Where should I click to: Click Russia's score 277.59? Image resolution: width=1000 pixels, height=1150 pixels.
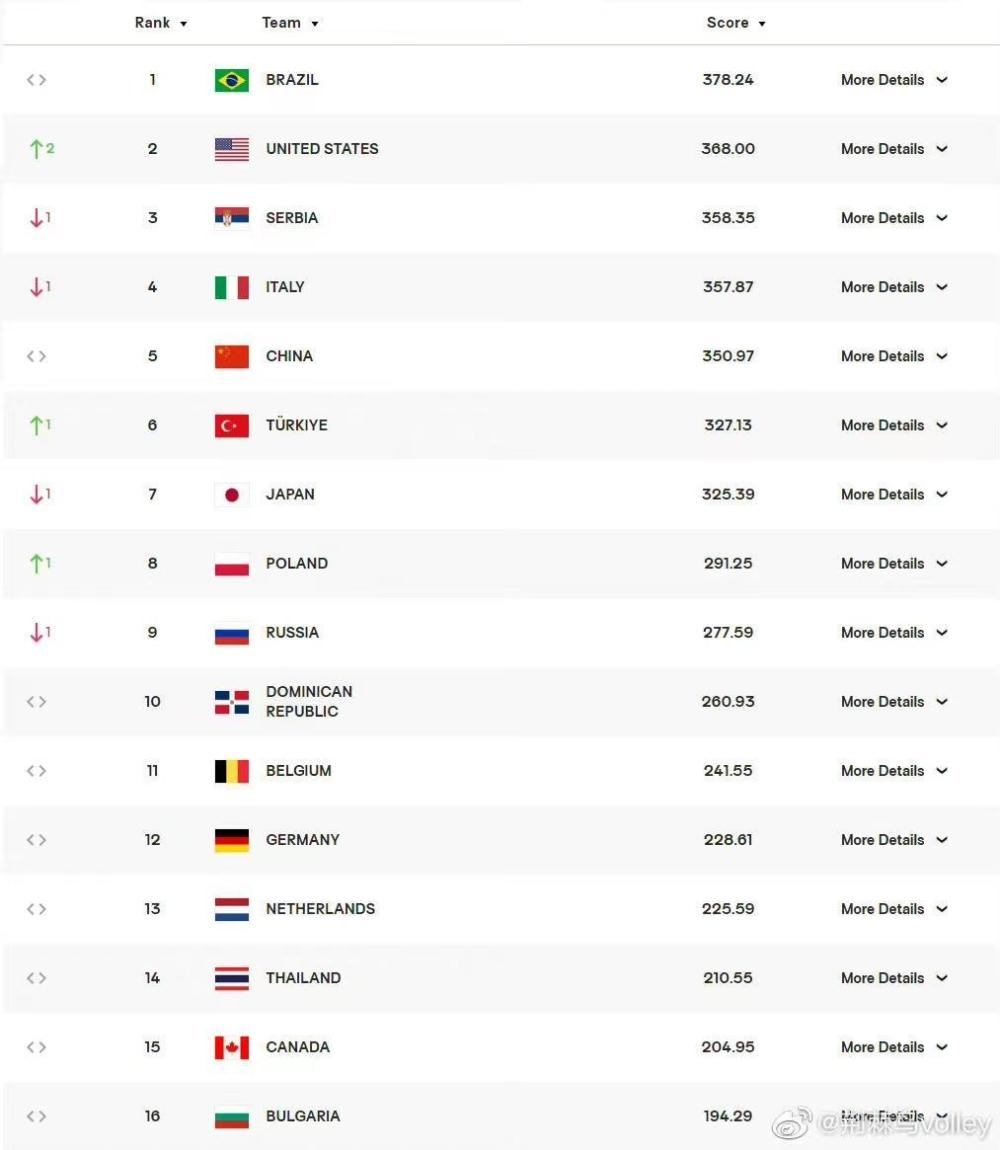(x=728, y=633)
